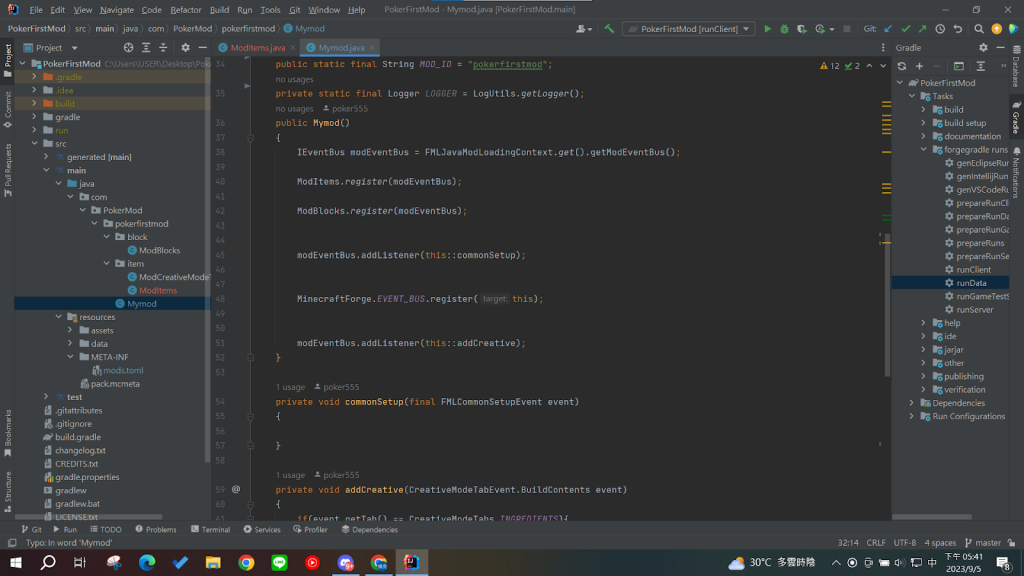Select runClient Gradle task
1024x576 pixels.
pos(973,270)
